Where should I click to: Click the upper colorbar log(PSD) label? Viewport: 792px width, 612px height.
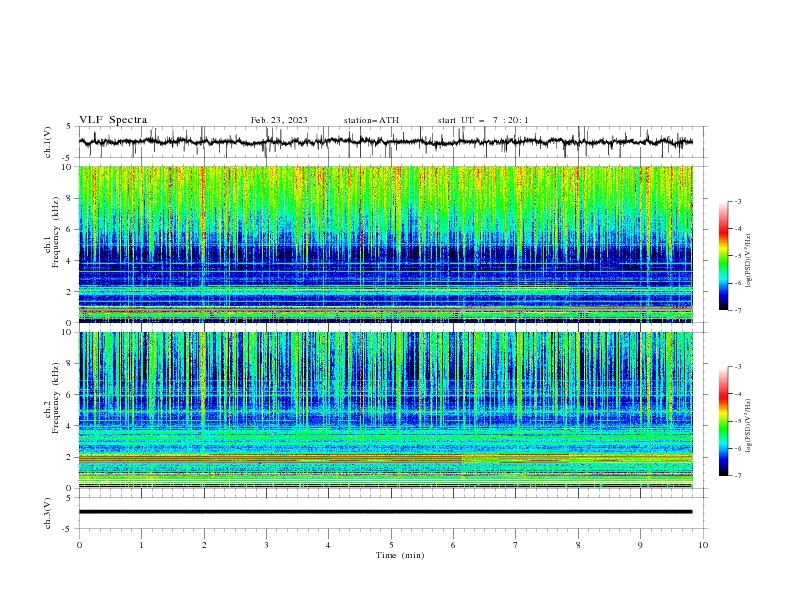[748, 261]
